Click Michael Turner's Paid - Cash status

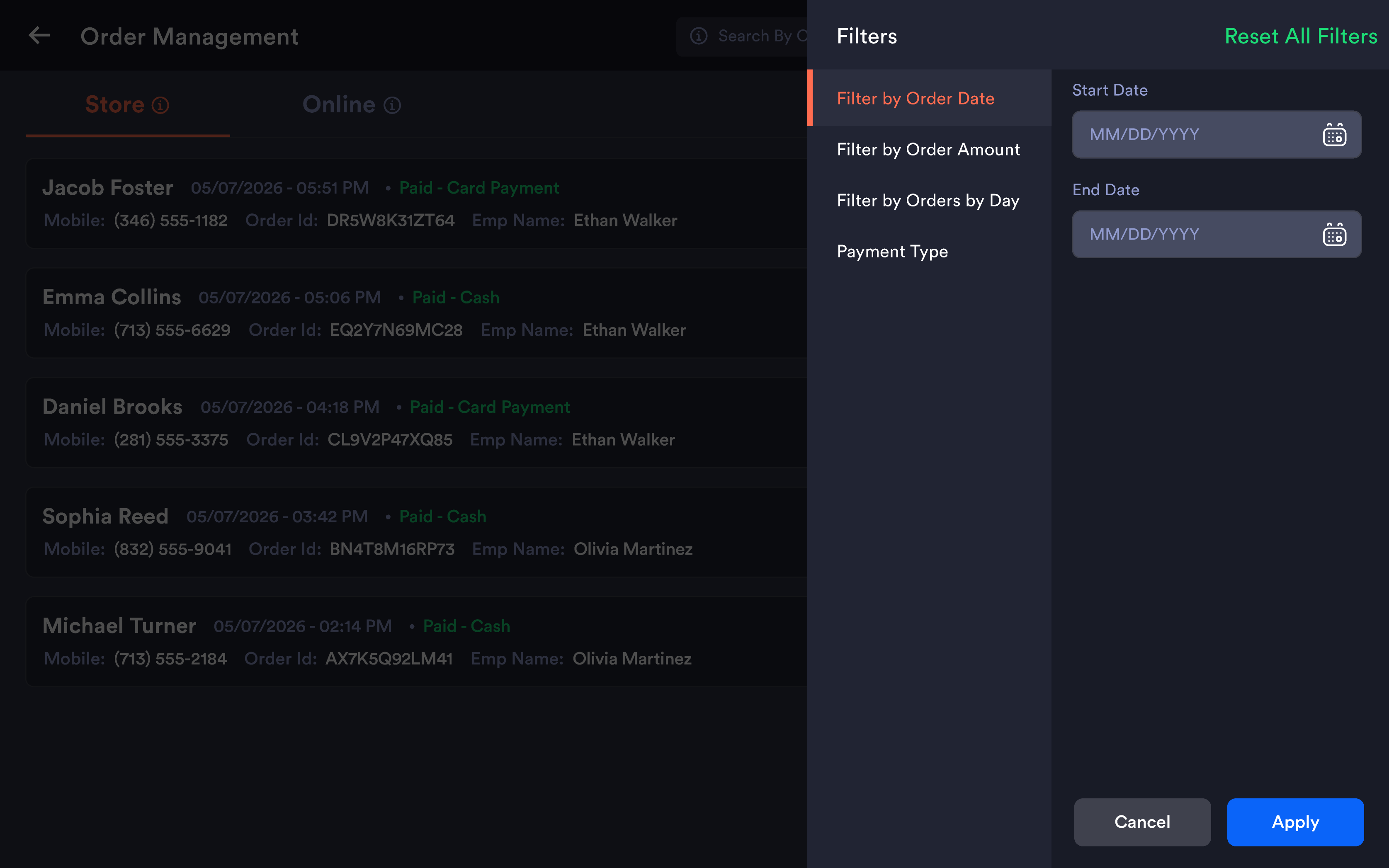(x=466, y=626)
